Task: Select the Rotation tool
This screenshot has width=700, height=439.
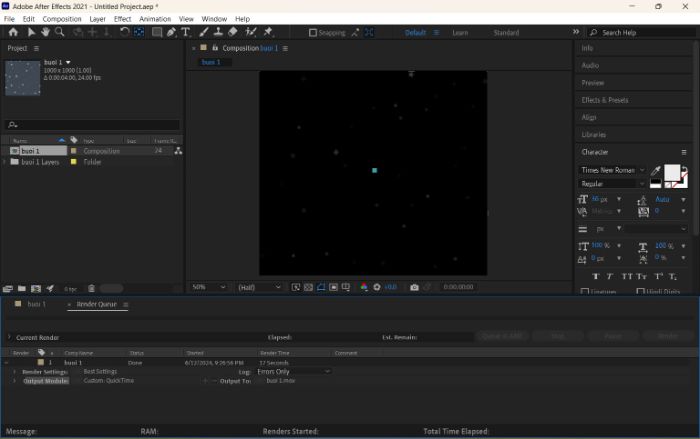Action: (x=125, y=32)
